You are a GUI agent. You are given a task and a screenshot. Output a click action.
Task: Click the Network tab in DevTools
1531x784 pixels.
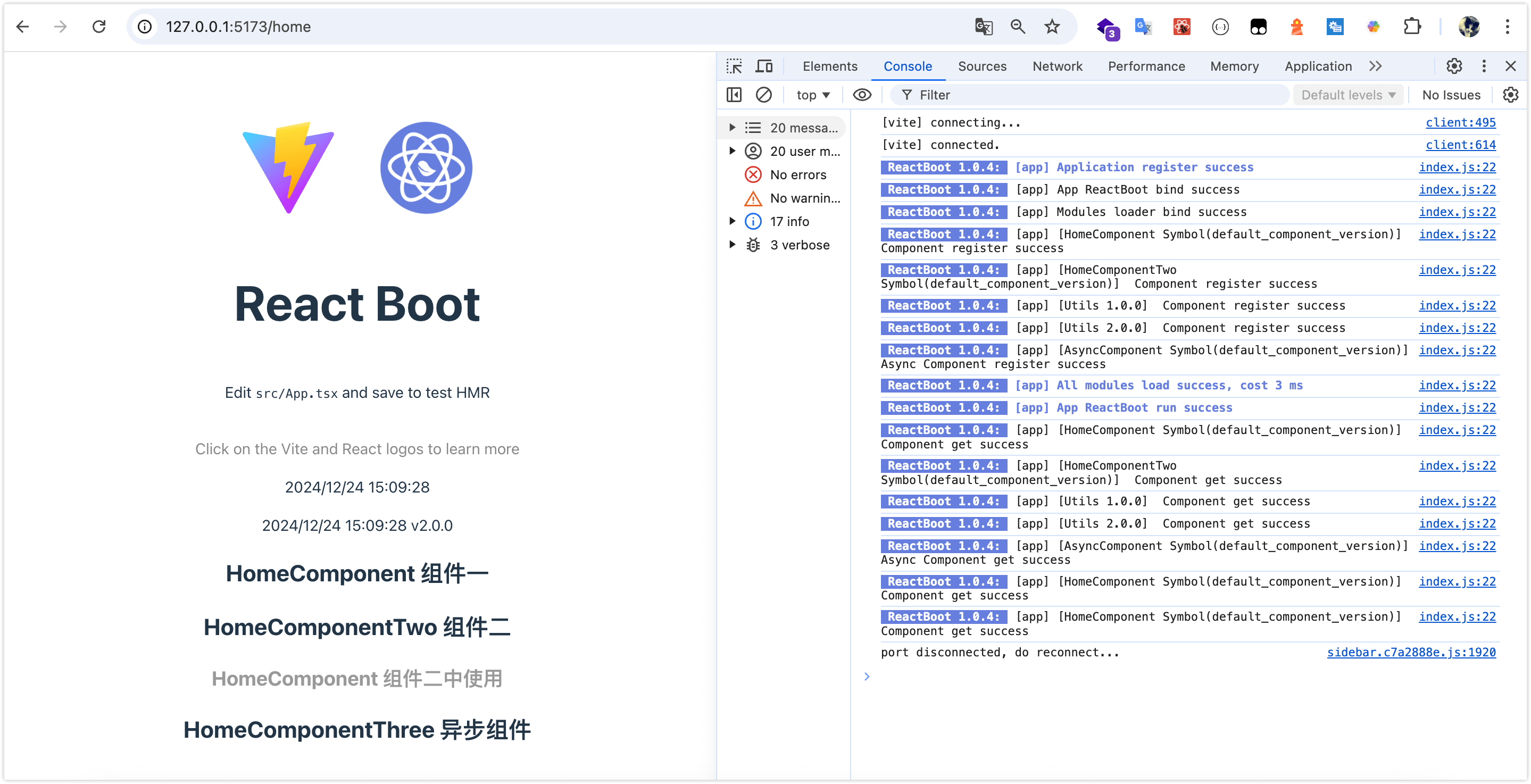pos(1057,66)
